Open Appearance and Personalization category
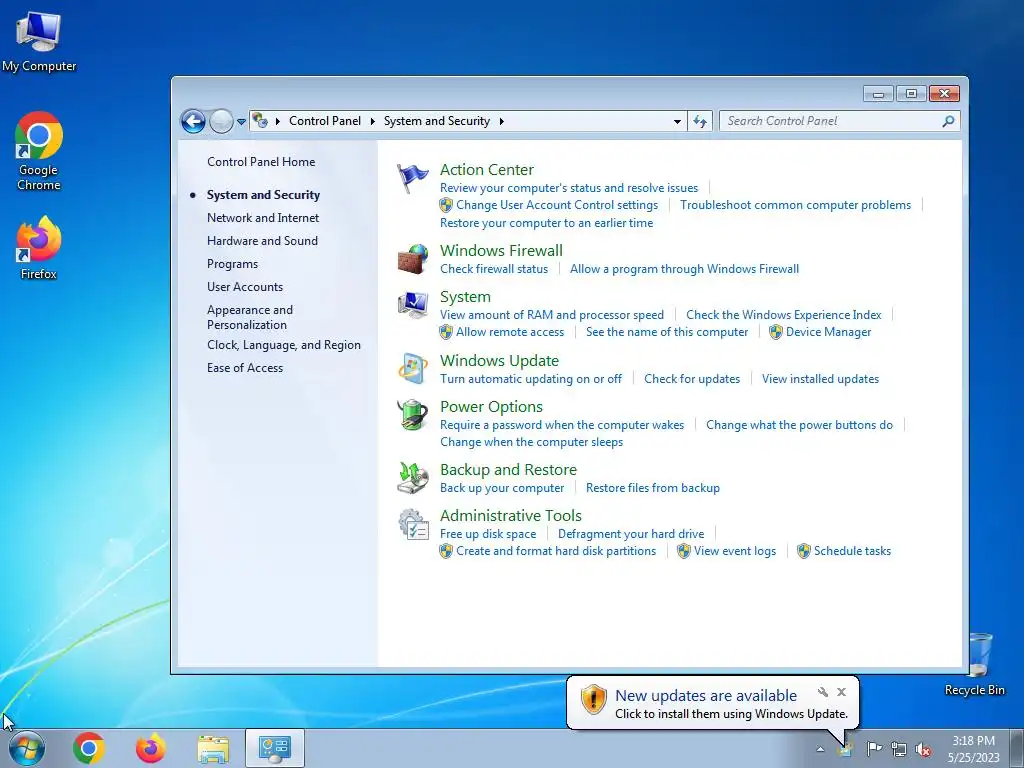This screenshot has height=768, width=1024. point(250,317)
